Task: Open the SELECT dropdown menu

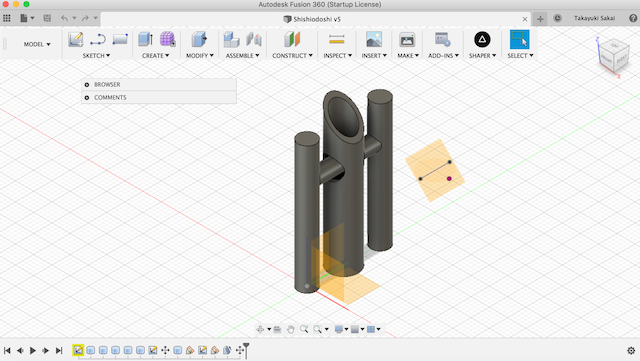Action: (x=520, y=56)
